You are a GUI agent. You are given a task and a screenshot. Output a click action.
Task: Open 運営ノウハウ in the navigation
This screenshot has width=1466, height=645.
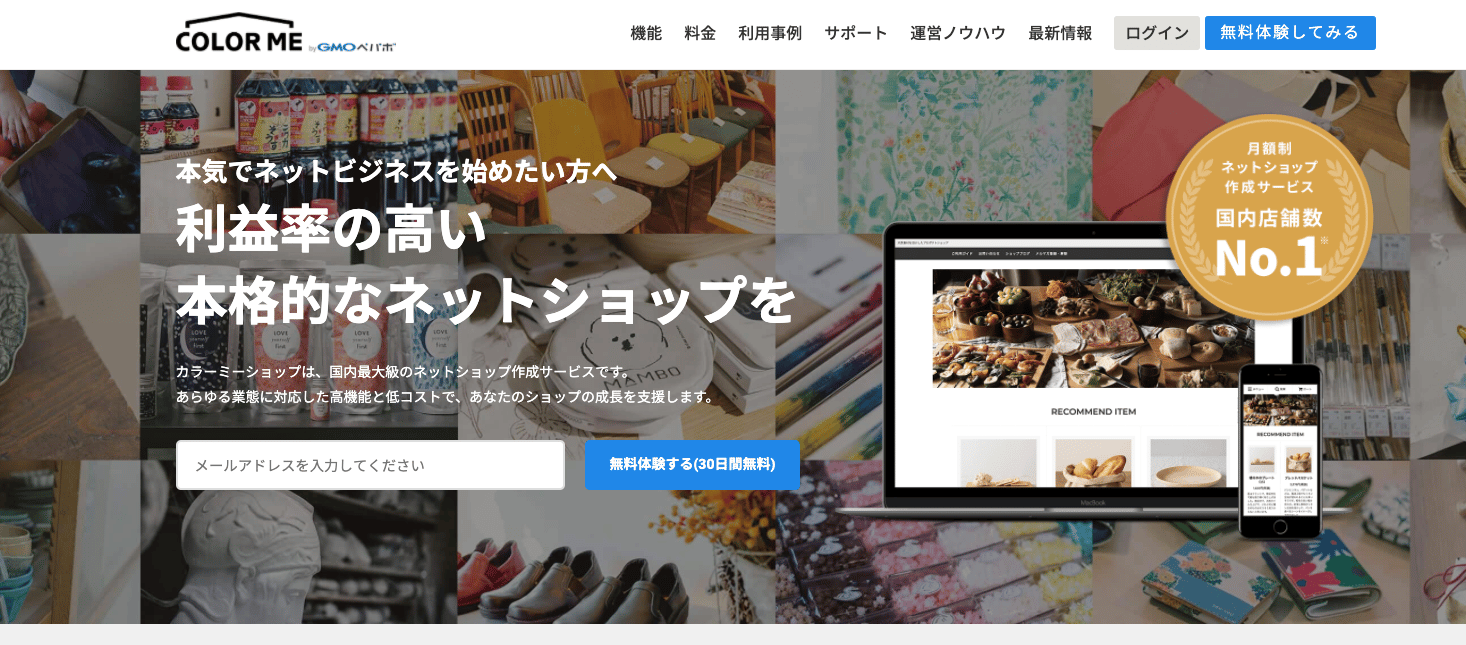958,33
